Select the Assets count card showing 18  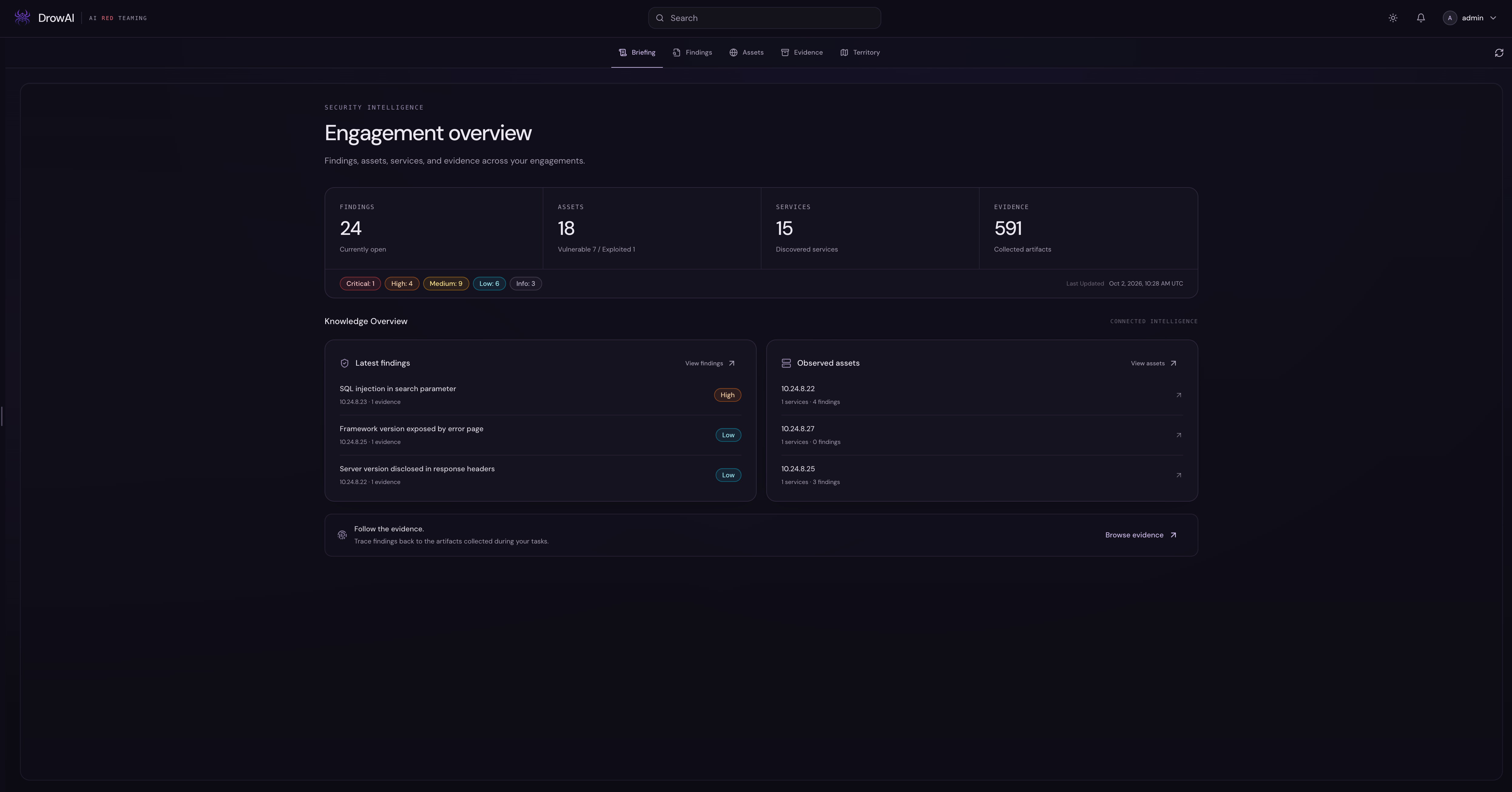click(x=652, y=228)
